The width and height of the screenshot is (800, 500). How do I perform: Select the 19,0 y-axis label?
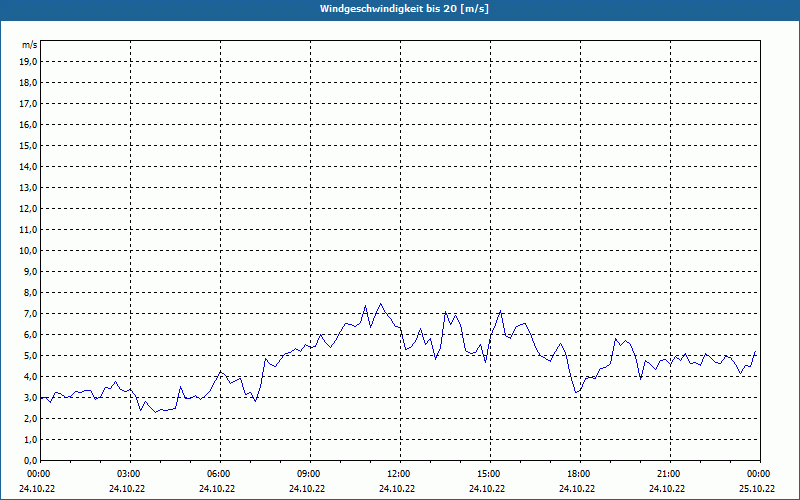[x=28, y=62]
